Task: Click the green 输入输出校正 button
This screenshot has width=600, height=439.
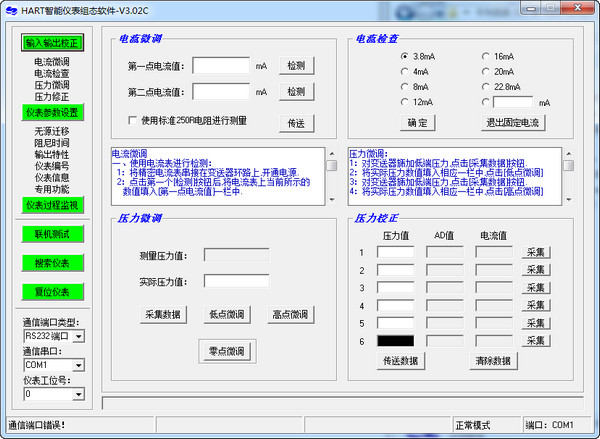Action: coord(51,43)
